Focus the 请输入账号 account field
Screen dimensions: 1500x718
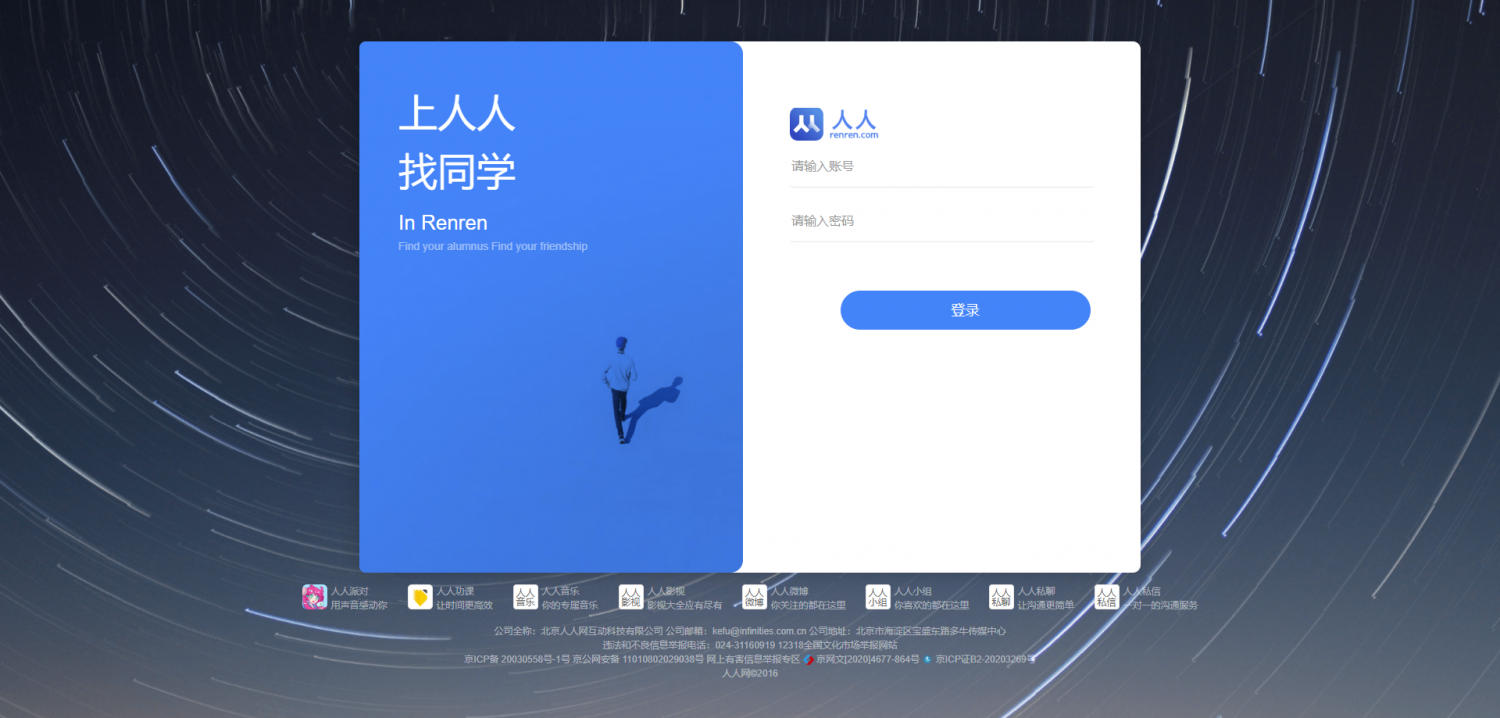coord(941,166)
